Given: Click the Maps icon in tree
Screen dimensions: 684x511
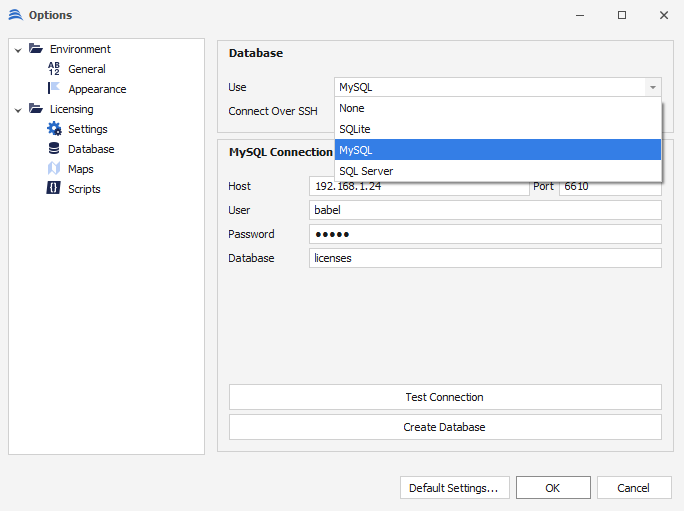Looking at the screenshot, I should [54, 169].
